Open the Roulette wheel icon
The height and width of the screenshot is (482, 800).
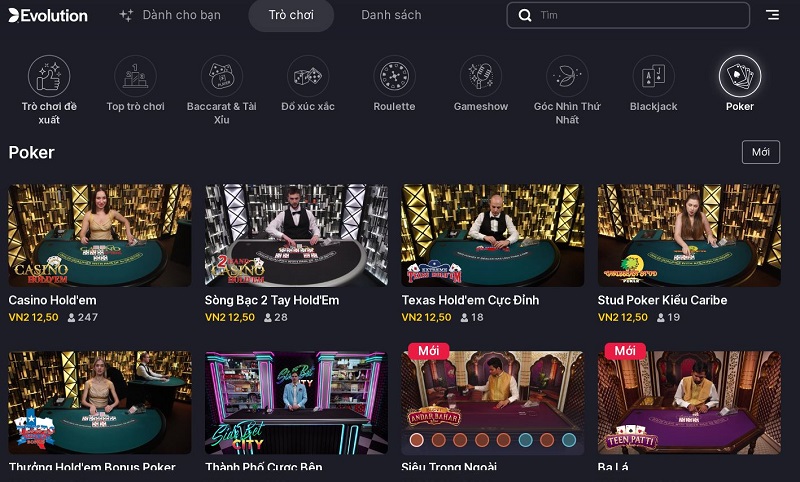click(x=394, y=76)
